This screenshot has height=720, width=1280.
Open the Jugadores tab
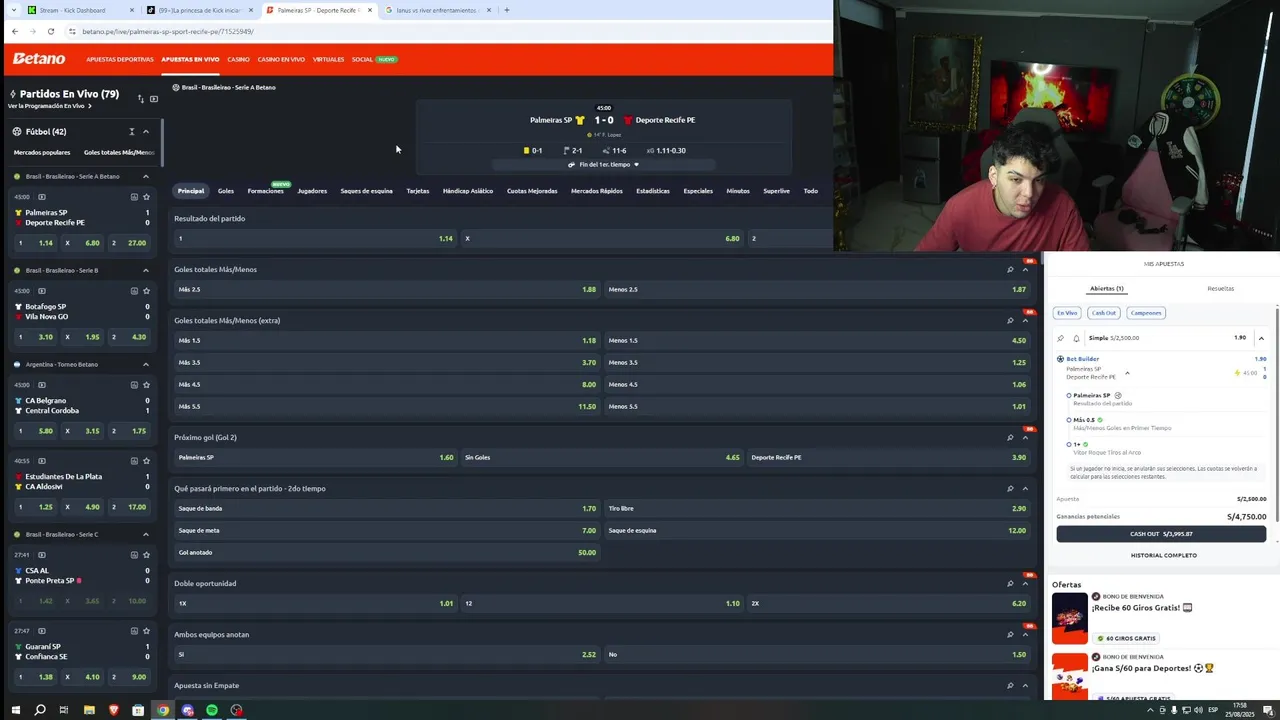pyautogui.click(x=312, y=191)
